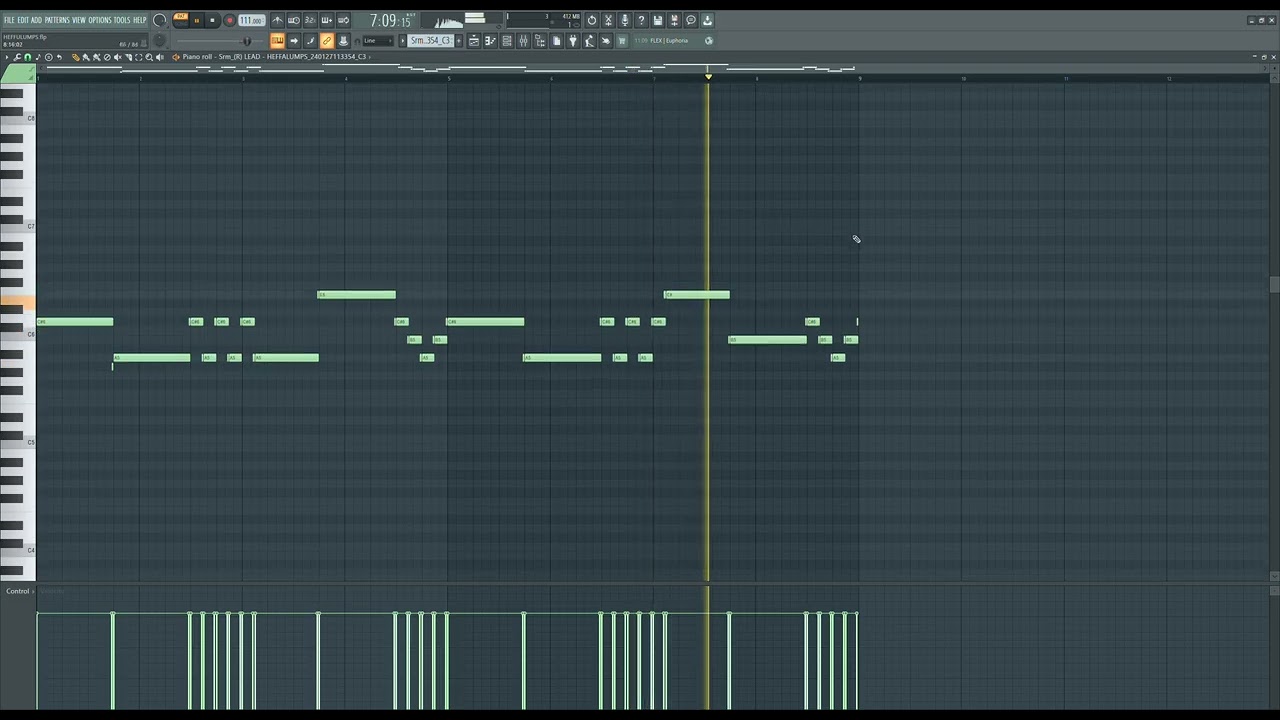Select the piano roll Select tool

click(138, 57)
